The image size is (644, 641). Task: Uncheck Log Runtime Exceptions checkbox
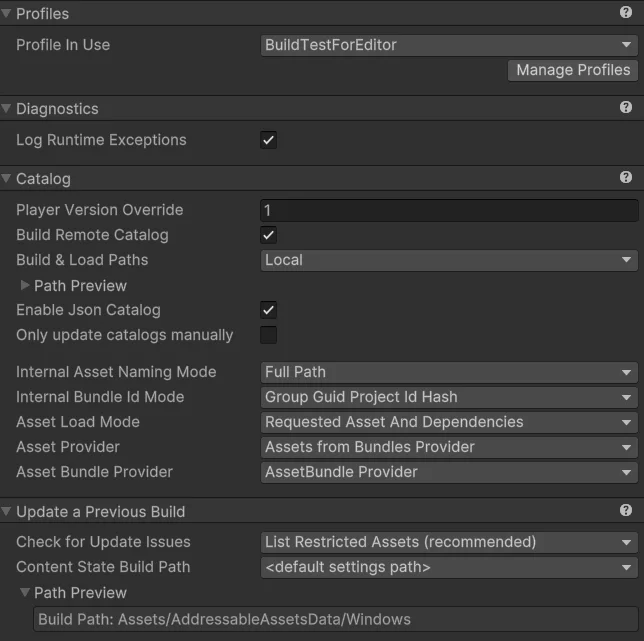[269, 140]
